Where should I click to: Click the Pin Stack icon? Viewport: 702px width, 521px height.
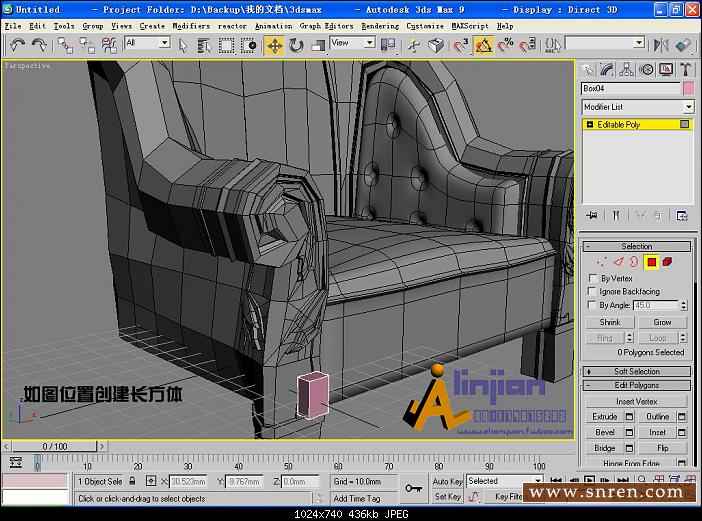point(591,216)
